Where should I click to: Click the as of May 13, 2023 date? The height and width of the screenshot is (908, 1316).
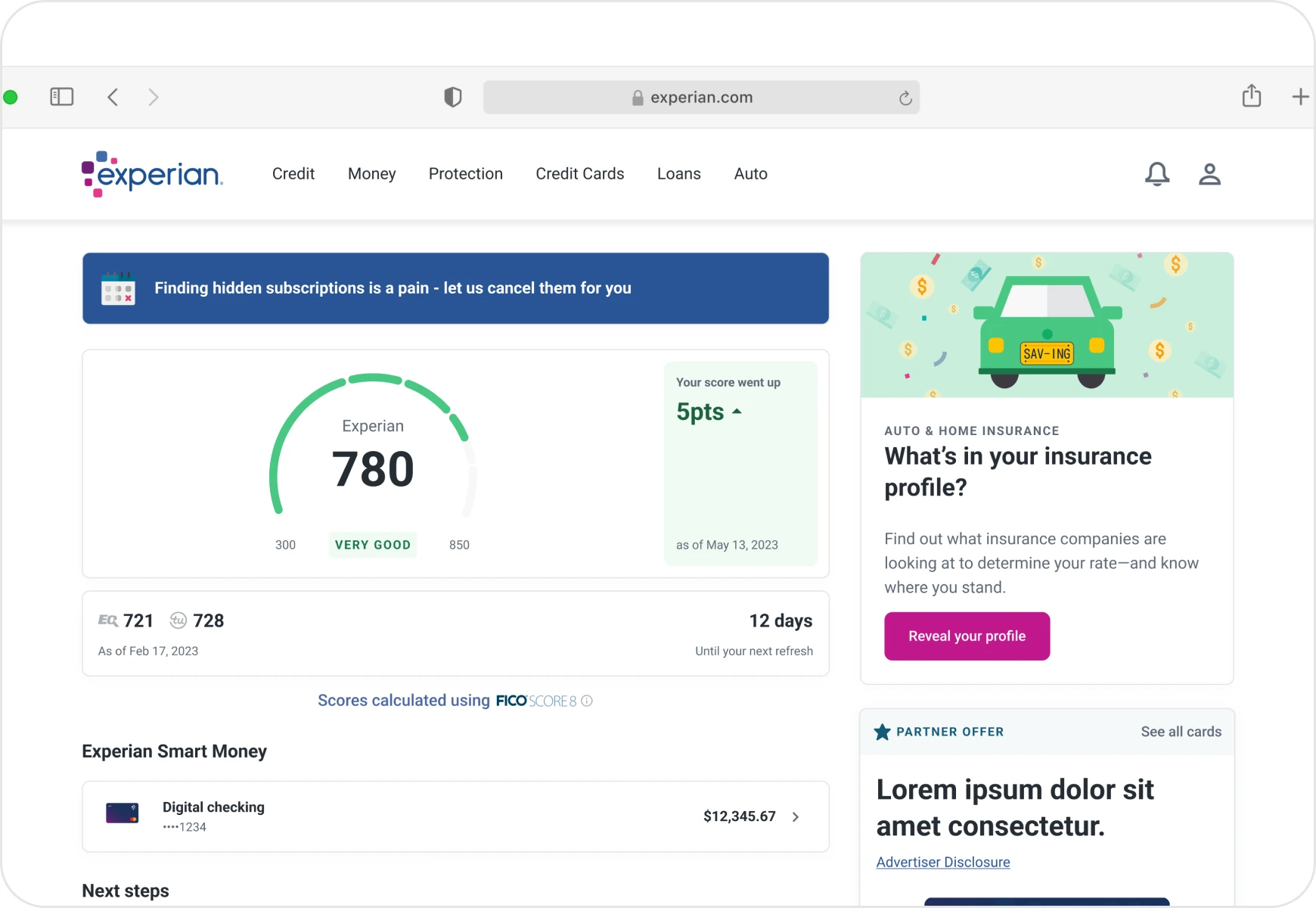(727, 545)
